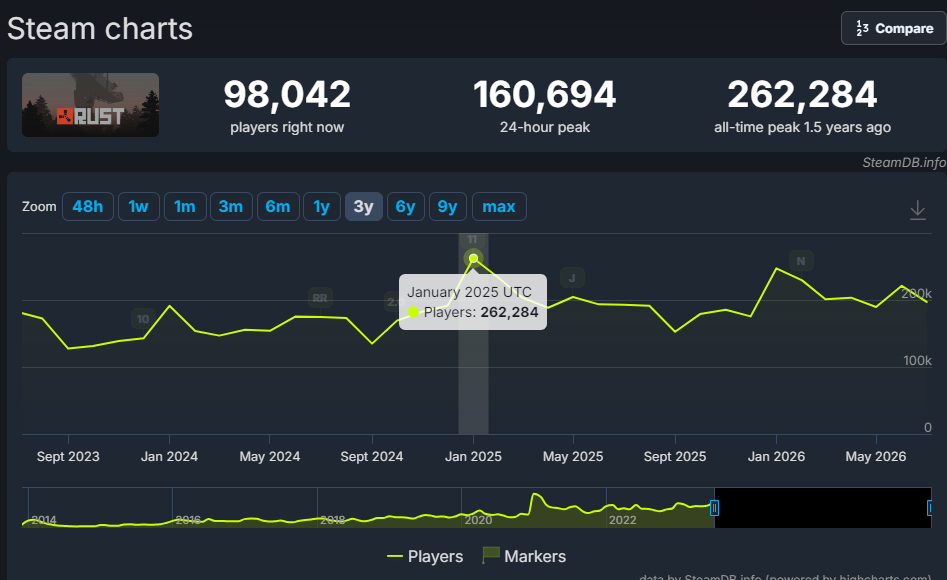This screenshot has height=580, width=947.
Task: Click the "10" marker flag on the chart
Action: (143, 319)
